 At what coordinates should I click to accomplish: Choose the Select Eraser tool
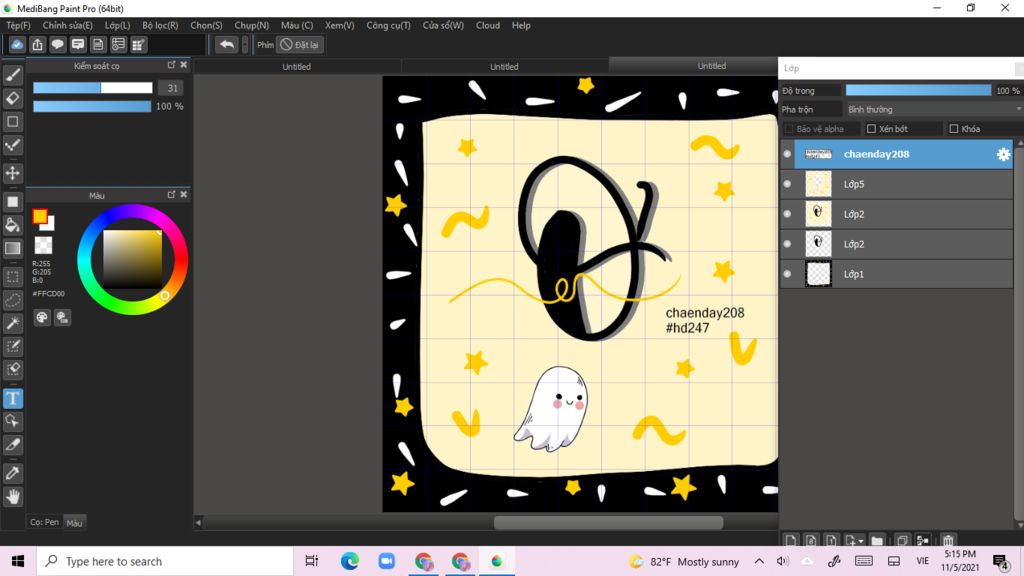point(12,369)
